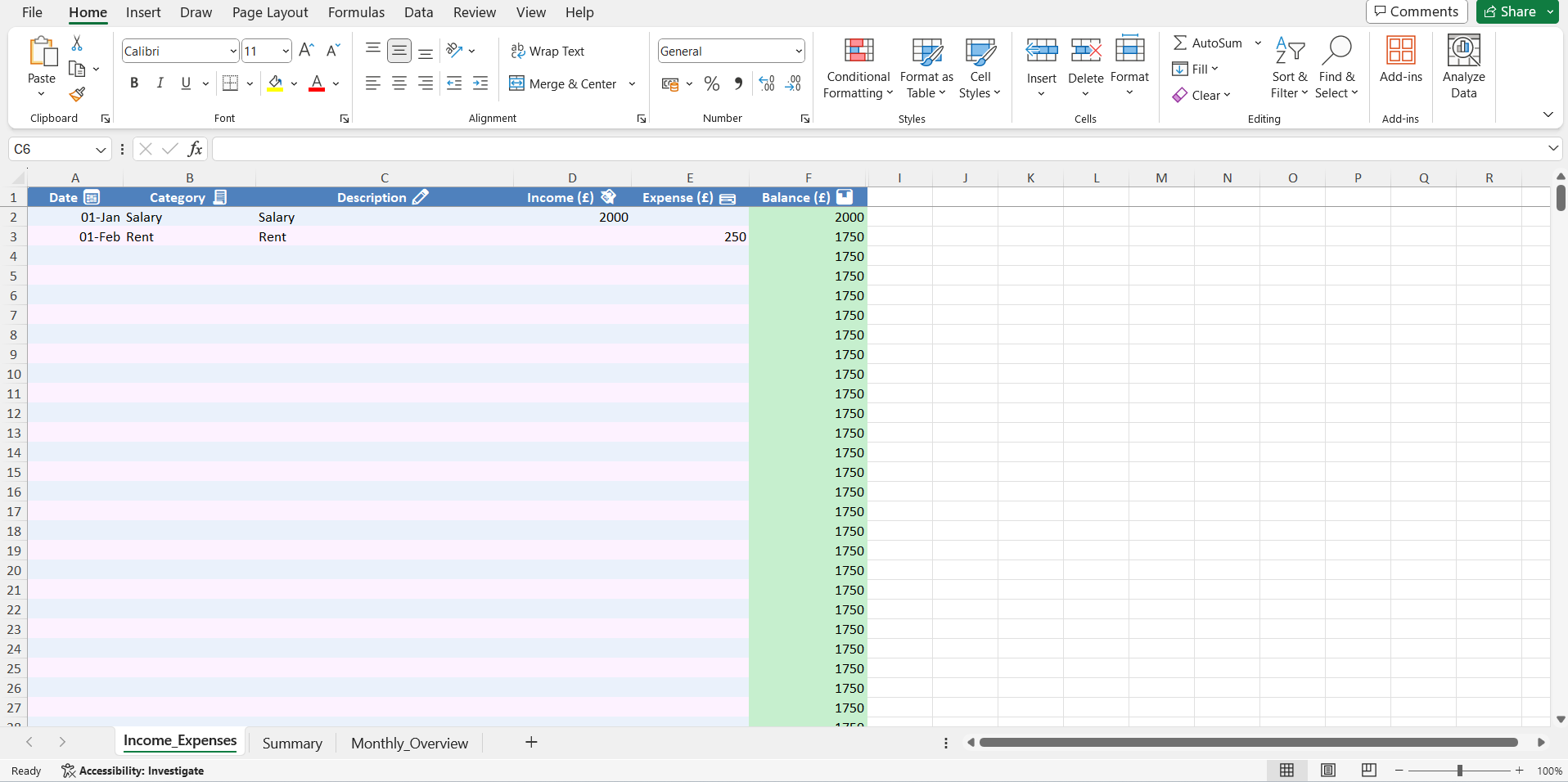The width and height of the screenshot is (1568, 782).
Task: Click the Analyze Data icon
Action: 1463,67
